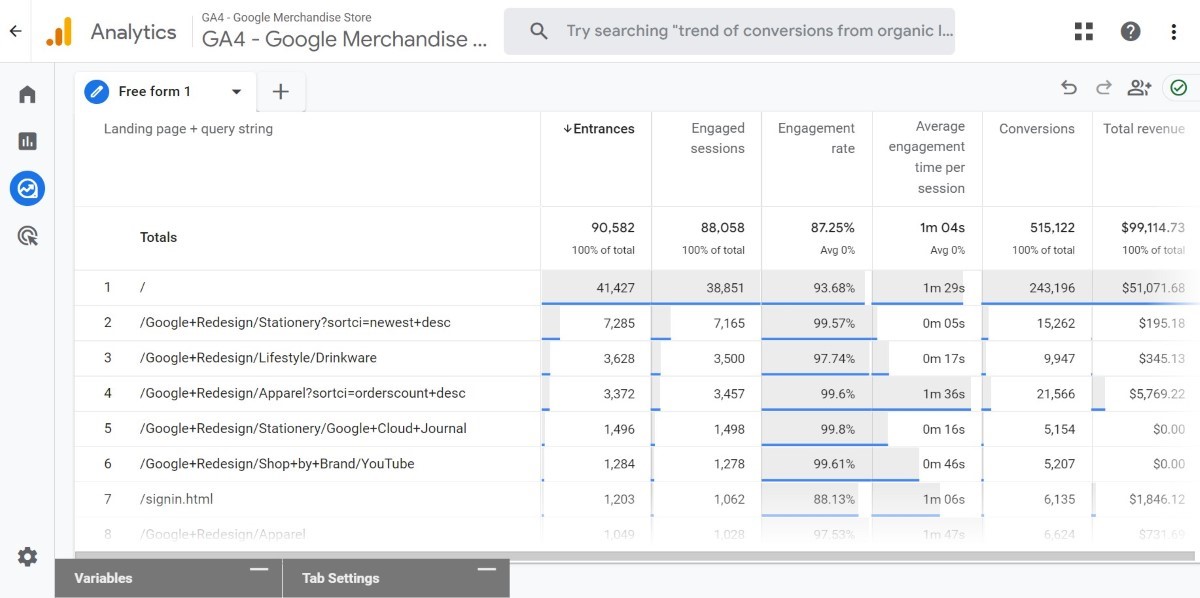Click the green checkmark status icon
Viewport: 1200px width, 598px height.
[1179, 88]
